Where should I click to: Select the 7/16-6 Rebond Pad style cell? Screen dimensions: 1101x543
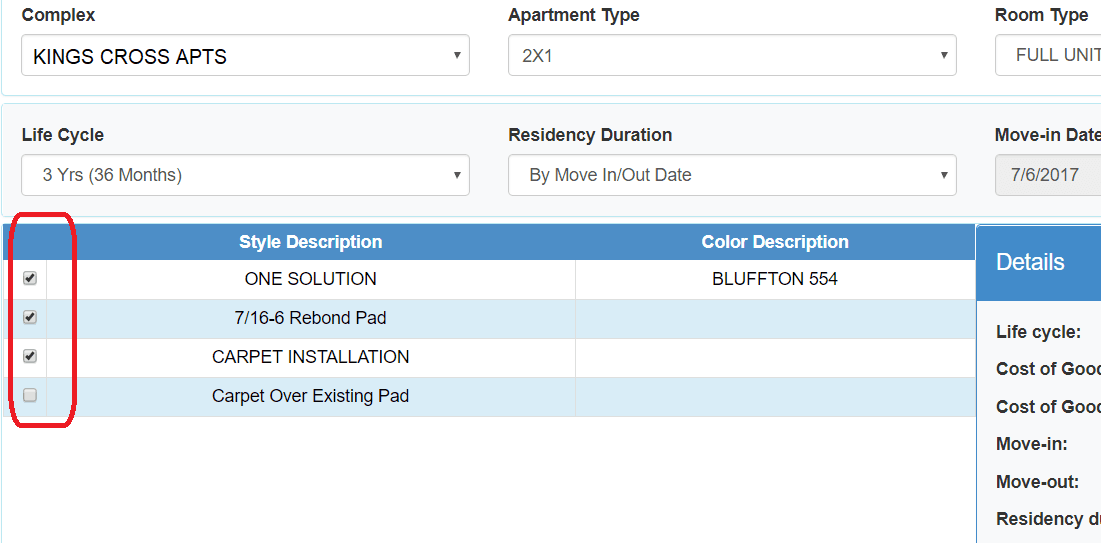tap(310, 318)
